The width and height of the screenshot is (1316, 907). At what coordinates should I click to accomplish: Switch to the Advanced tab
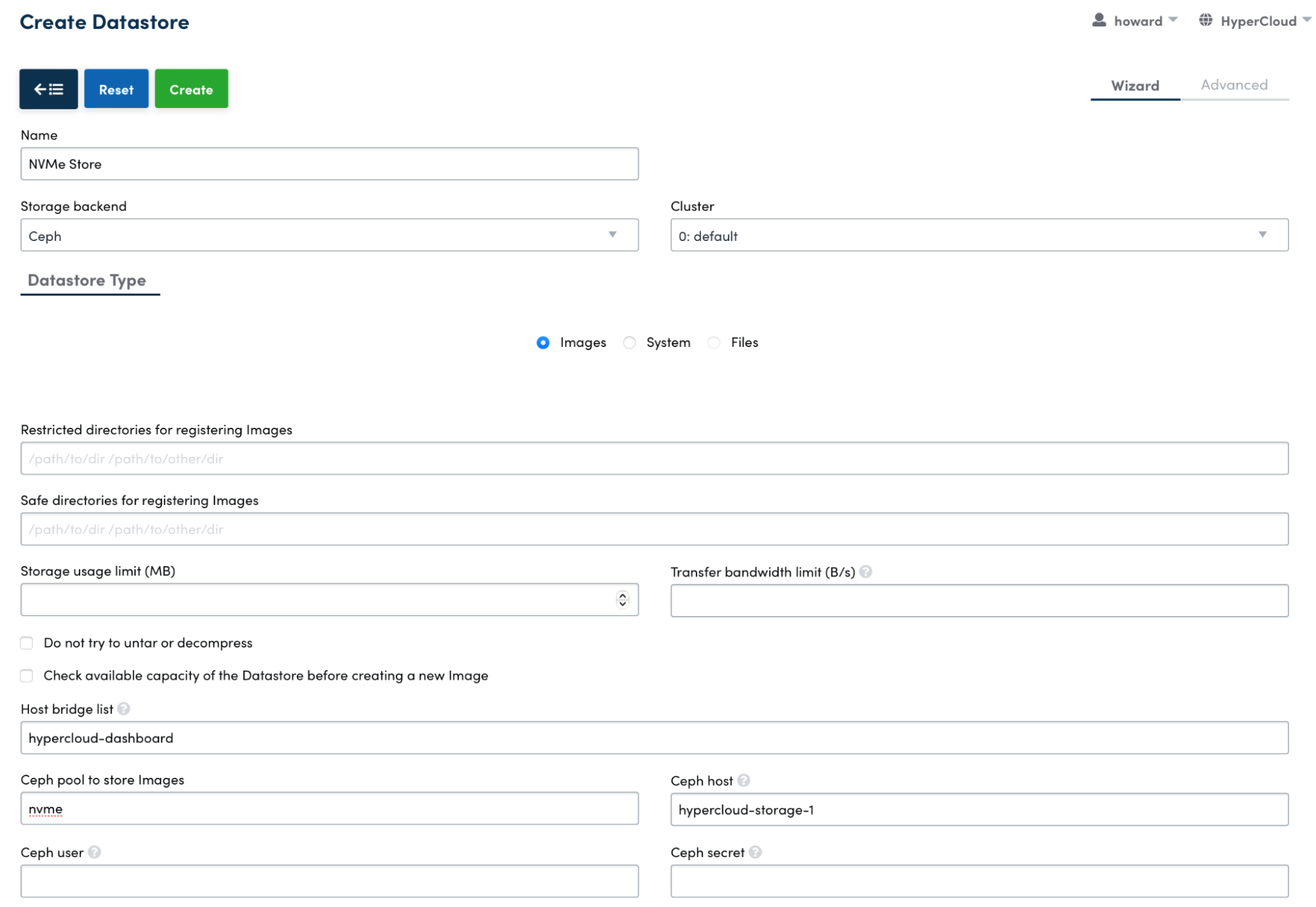click(1234, 85)
